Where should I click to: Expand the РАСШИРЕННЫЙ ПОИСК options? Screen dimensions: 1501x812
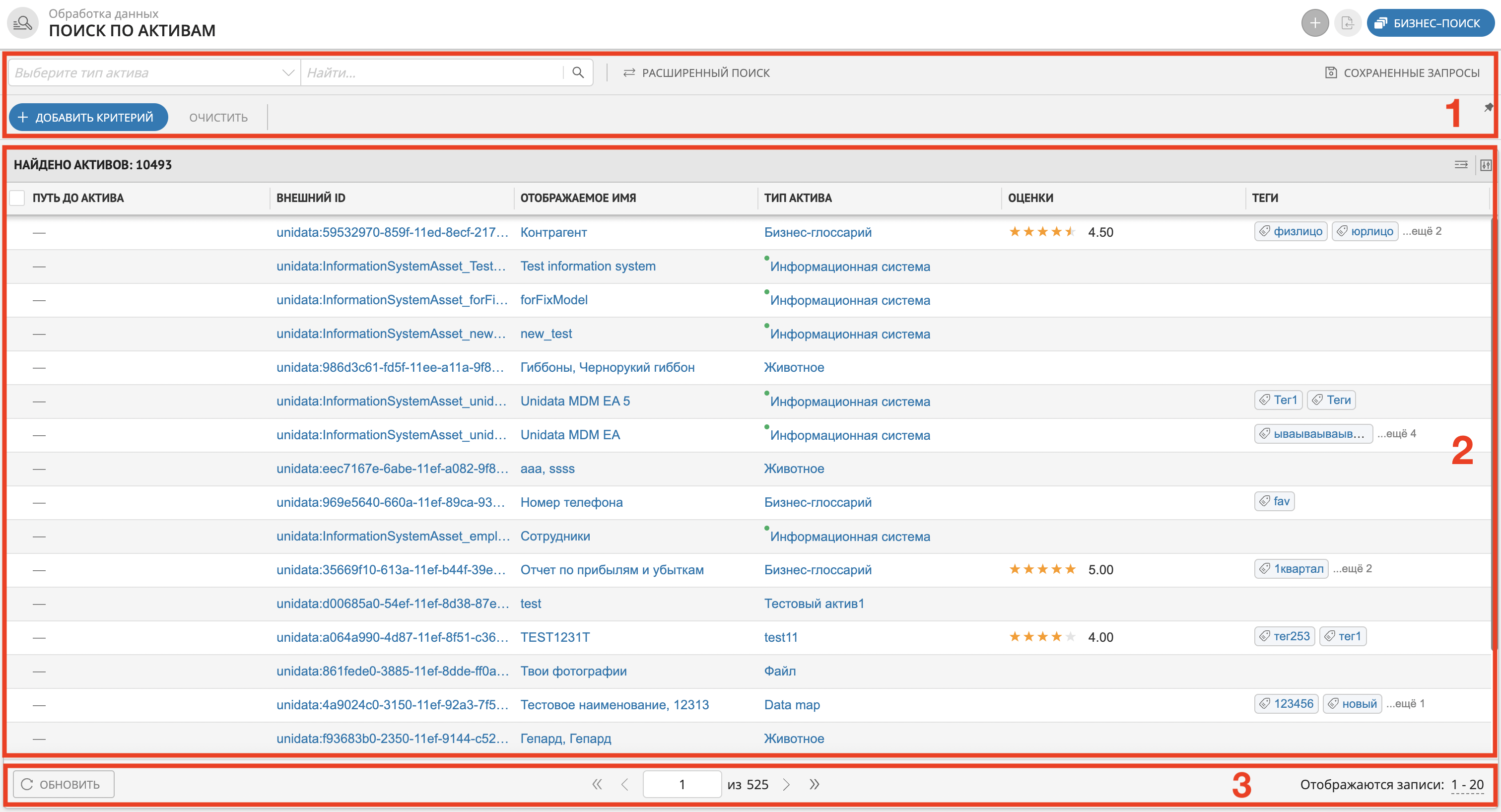tap(699, 72)
